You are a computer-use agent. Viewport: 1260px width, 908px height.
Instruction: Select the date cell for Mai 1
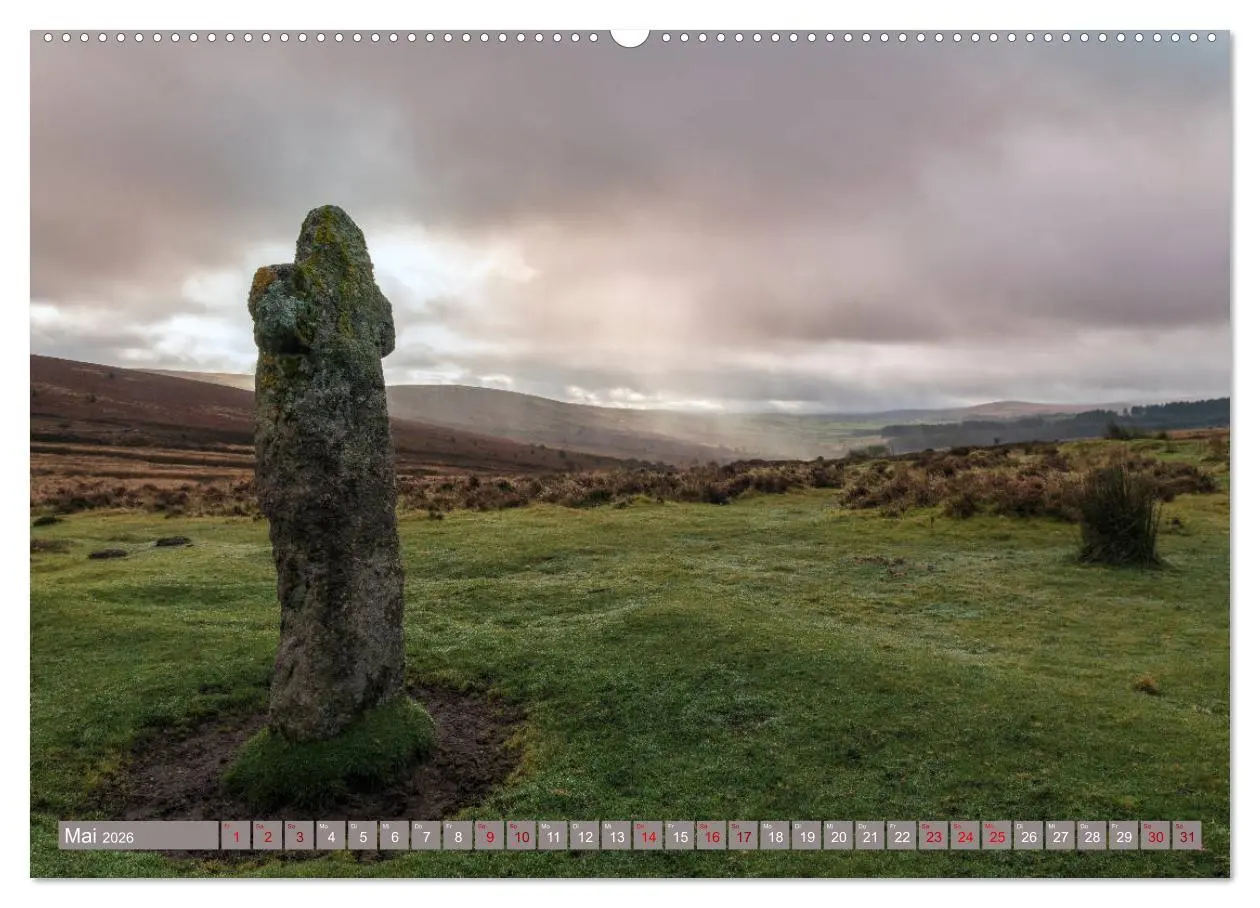click(x=237, y=836)
